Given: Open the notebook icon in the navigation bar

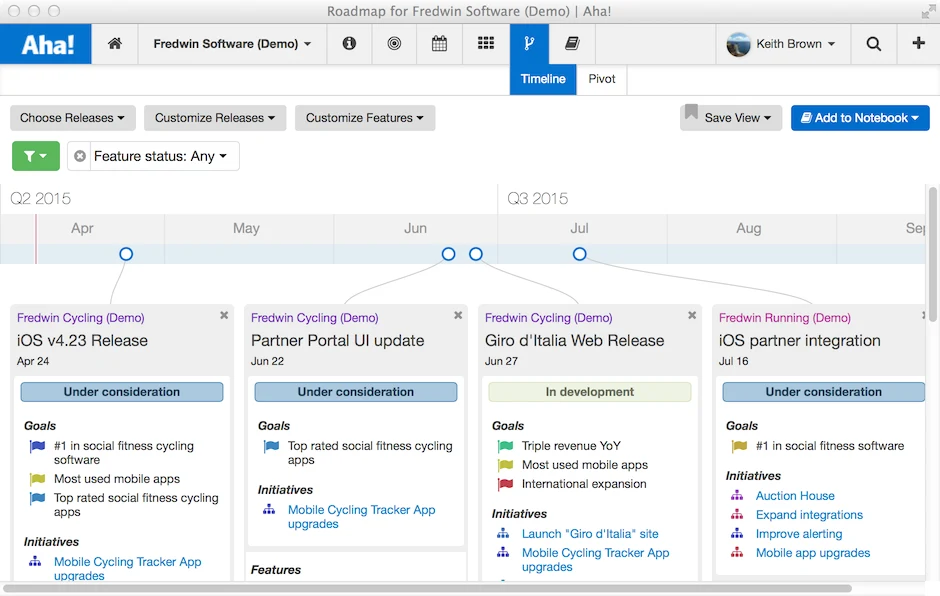Looking at the screenshot, I should (573, 43).
